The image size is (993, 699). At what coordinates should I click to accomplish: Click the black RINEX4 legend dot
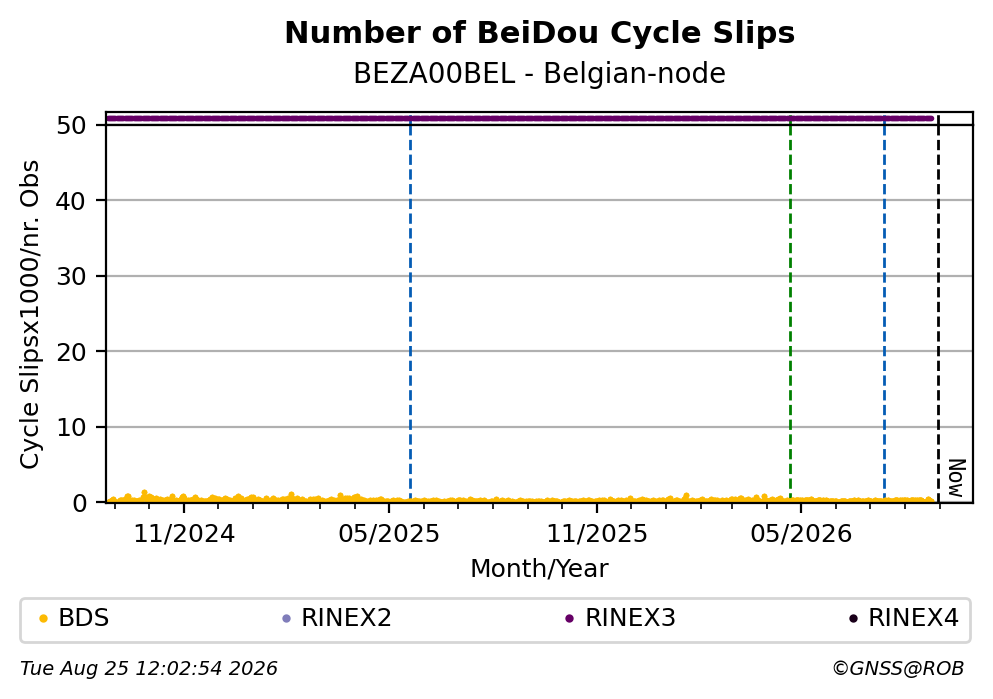pos(853,619)
